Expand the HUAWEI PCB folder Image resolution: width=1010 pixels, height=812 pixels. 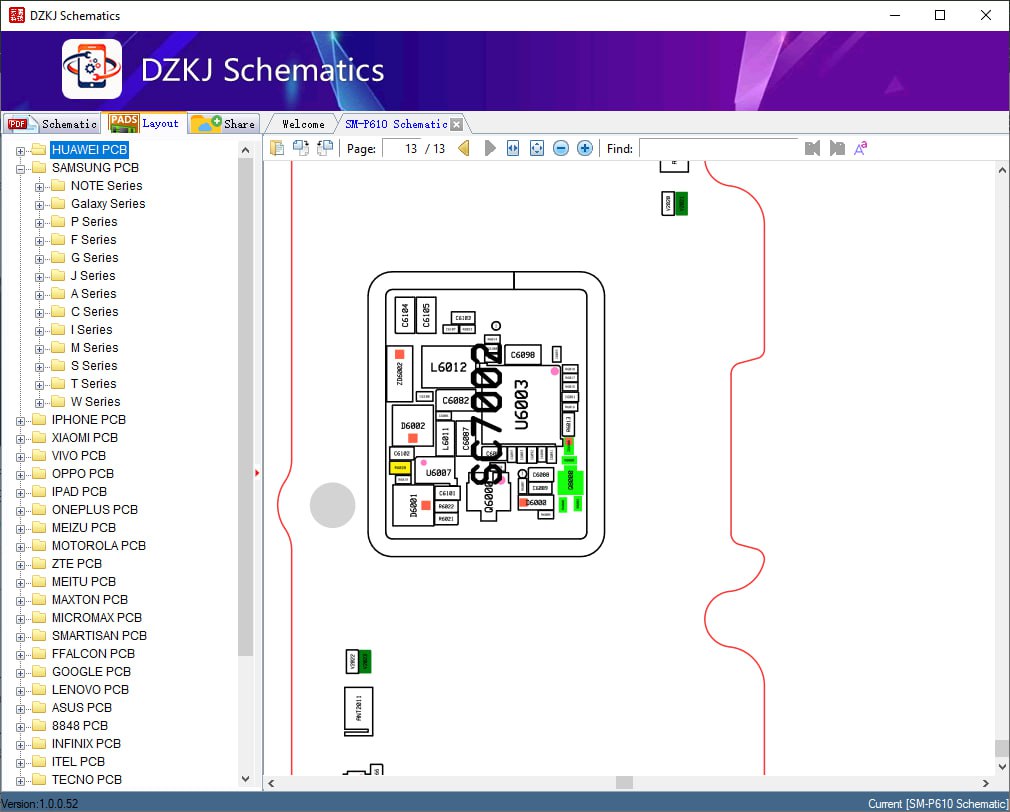point(21,151)
